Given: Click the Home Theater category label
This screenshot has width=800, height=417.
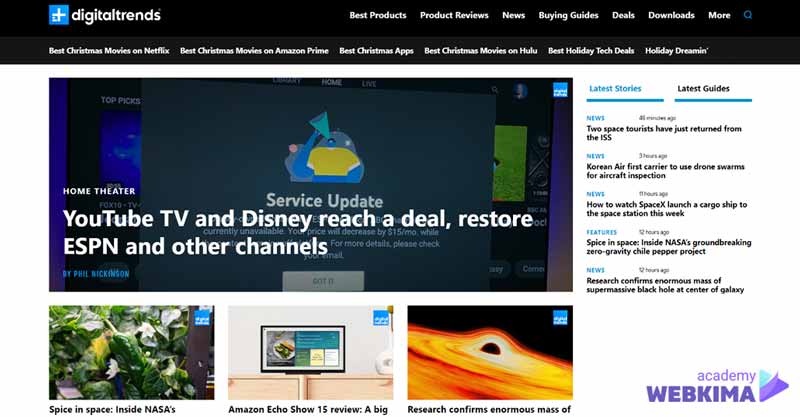Looking at the screenshot, I should [x=99, y=191].
